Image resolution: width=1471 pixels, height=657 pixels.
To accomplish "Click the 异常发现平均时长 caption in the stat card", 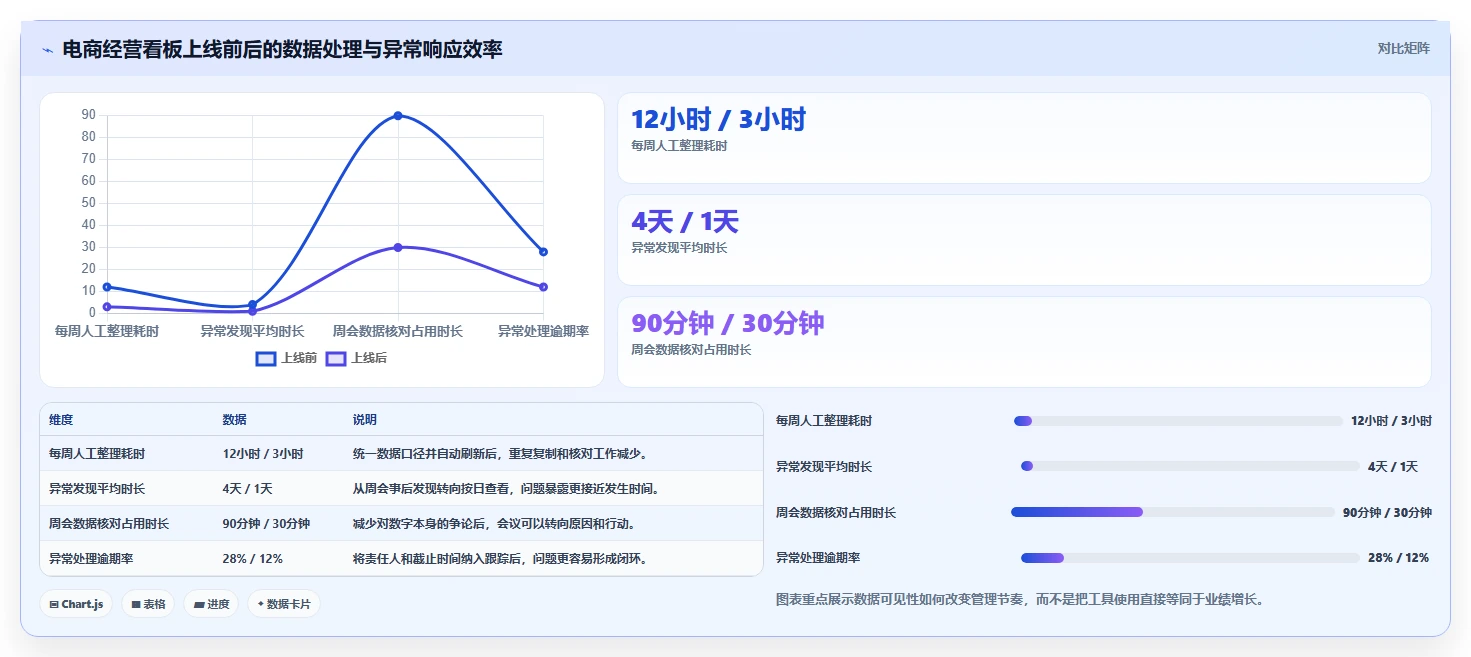I will pyautogui.click(x=679, y=248).
